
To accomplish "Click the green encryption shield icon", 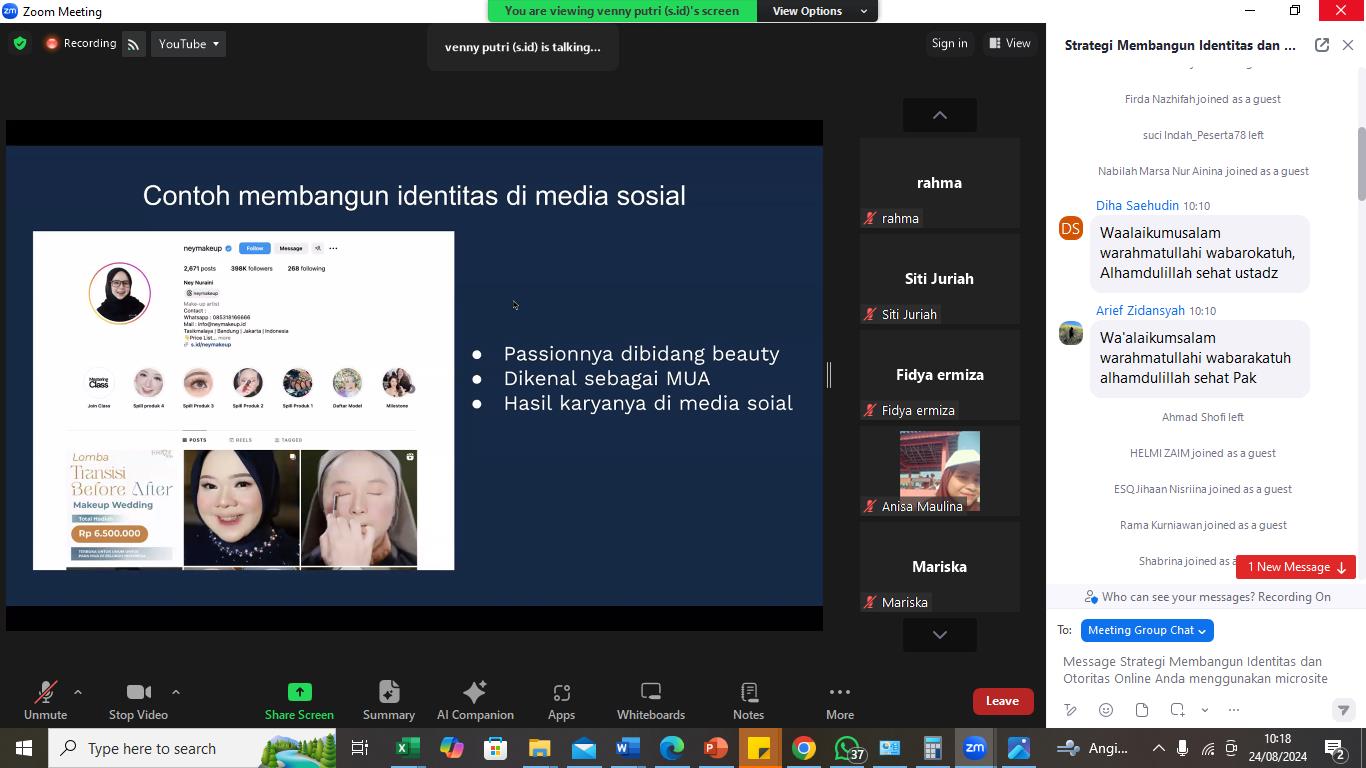I will click(x=19, y=44).
